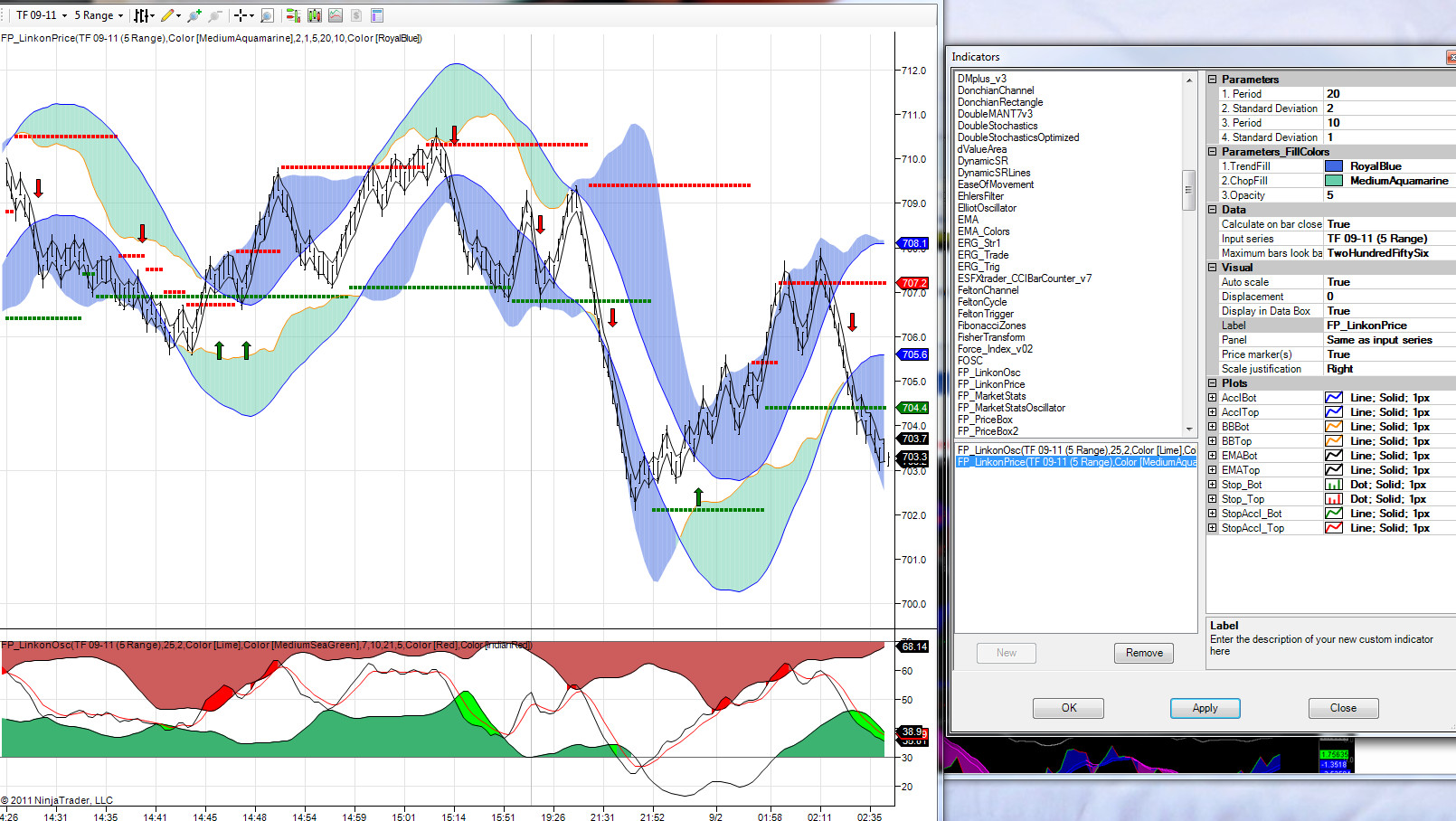This screenshot has height=821, width=1456.
Task: Click the AcclBot blue line style icon
Action: click(x=1333, y=398)
